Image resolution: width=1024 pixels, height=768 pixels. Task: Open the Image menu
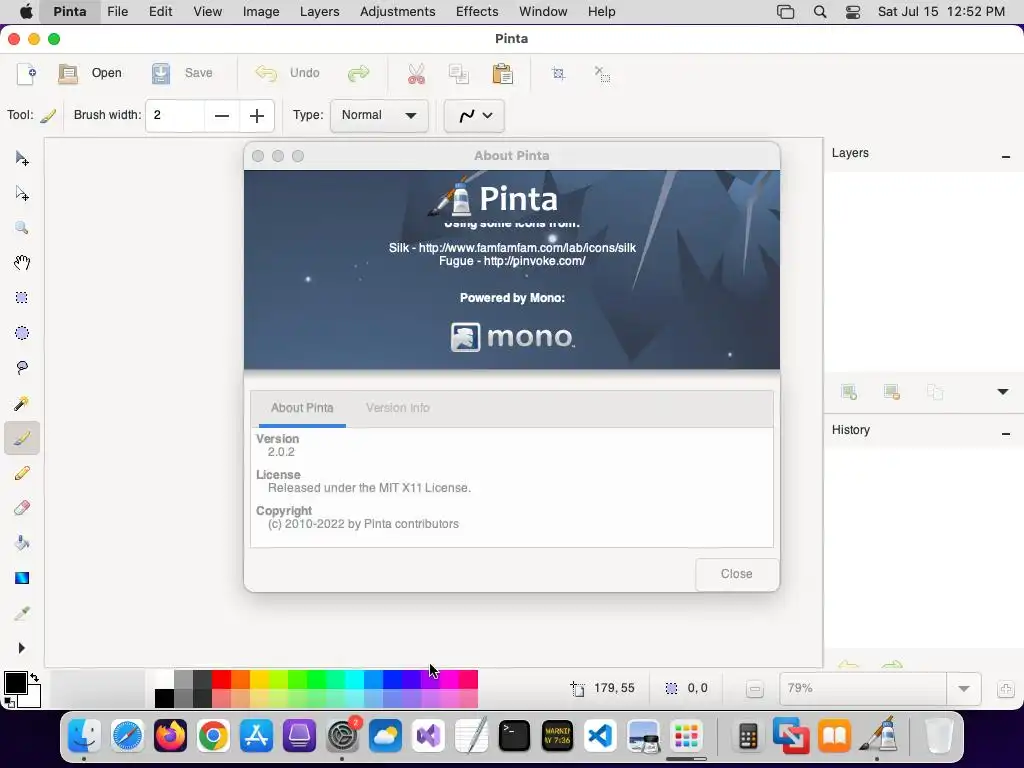(261, 12)
